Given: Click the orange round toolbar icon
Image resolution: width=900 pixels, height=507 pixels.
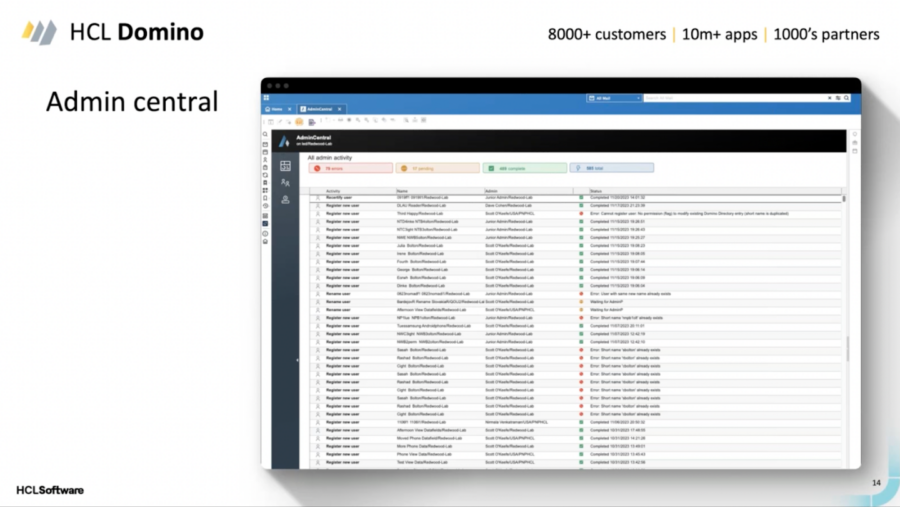Looking at the screenshot, I should click(299, 121).
